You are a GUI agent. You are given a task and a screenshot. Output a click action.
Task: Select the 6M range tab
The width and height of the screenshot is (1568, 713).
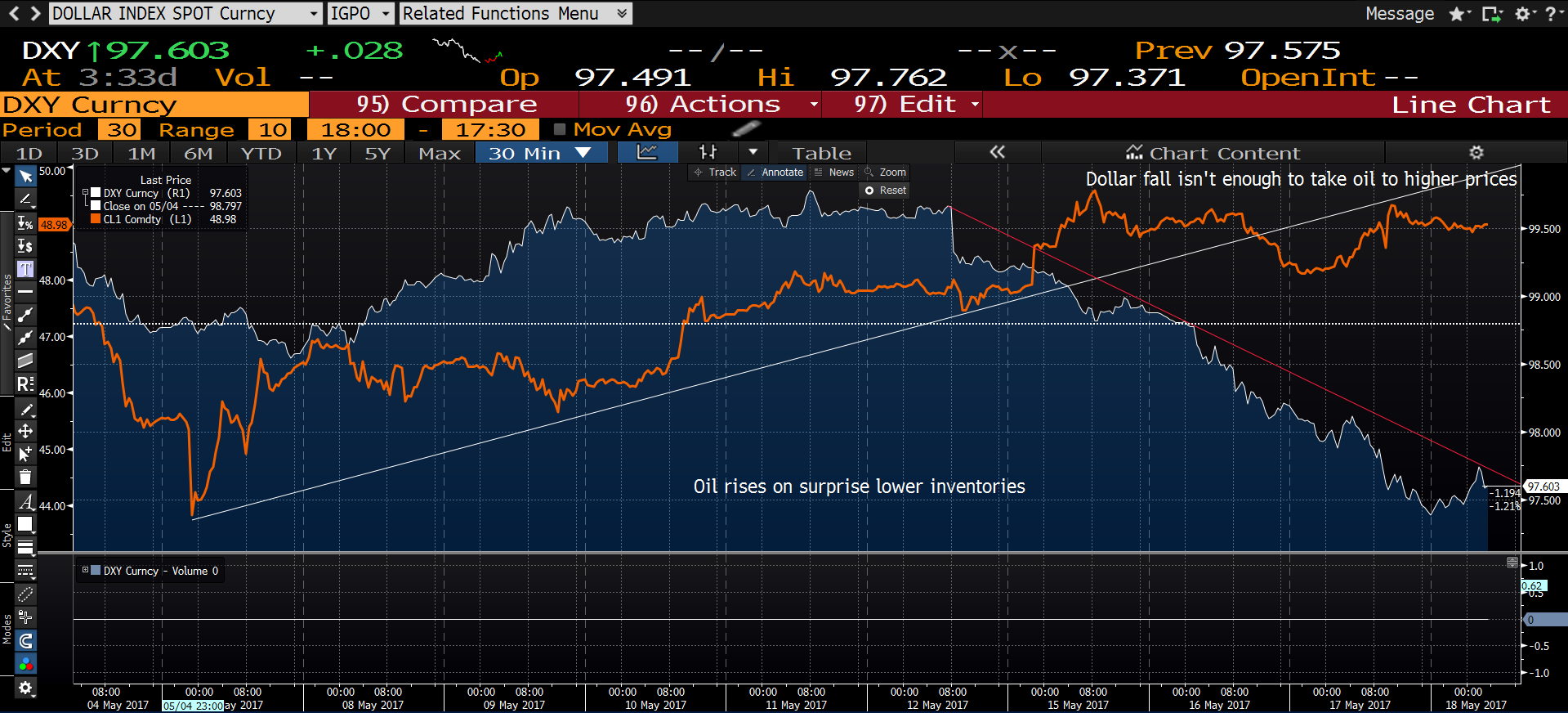pos(198,153)
